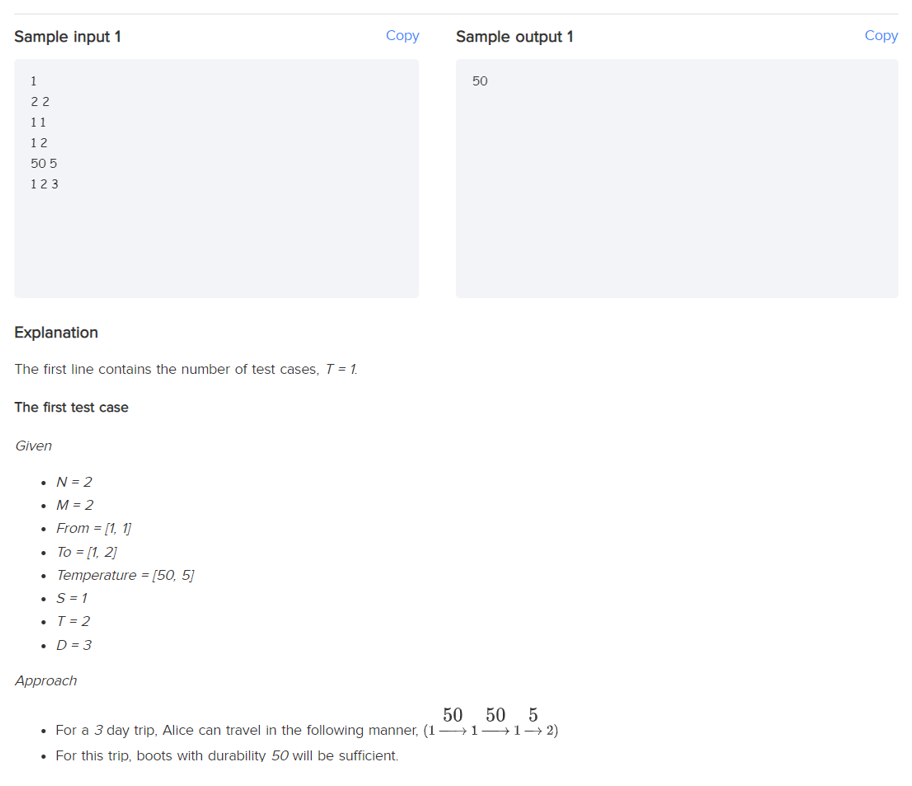Click the 'D = 3' bullet item
Image resolution: width=912 pixels, height=786 pixels.
[74, 645]
